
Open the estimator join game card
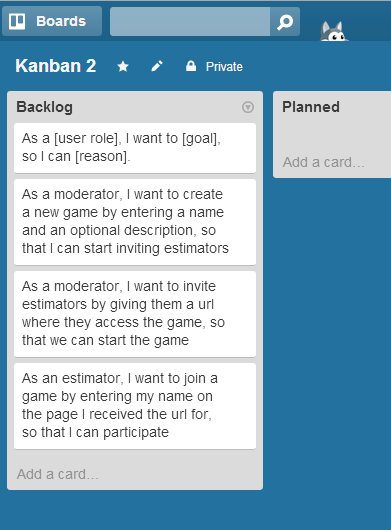click(135, 406)
